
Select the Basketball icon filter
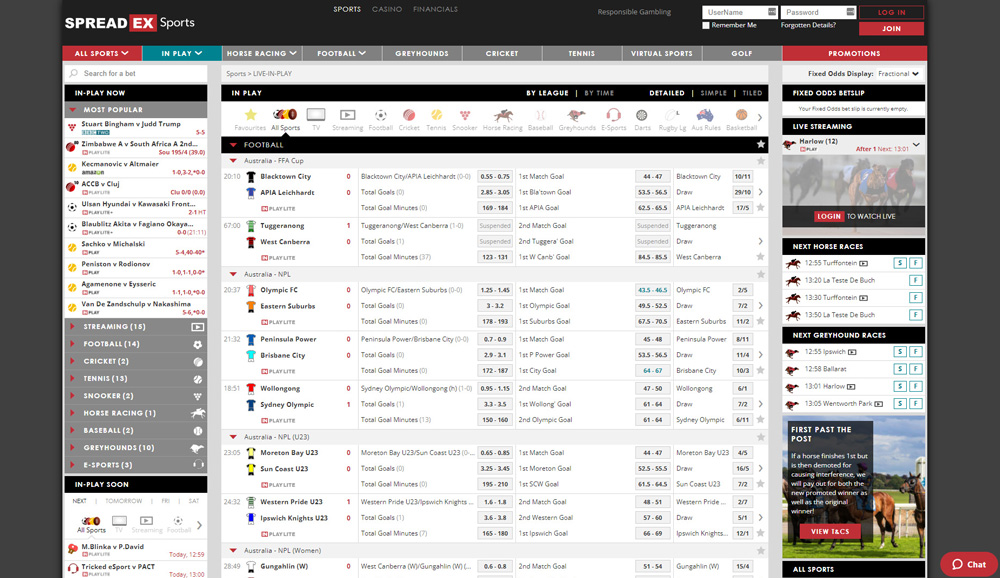tap(741, 119)
